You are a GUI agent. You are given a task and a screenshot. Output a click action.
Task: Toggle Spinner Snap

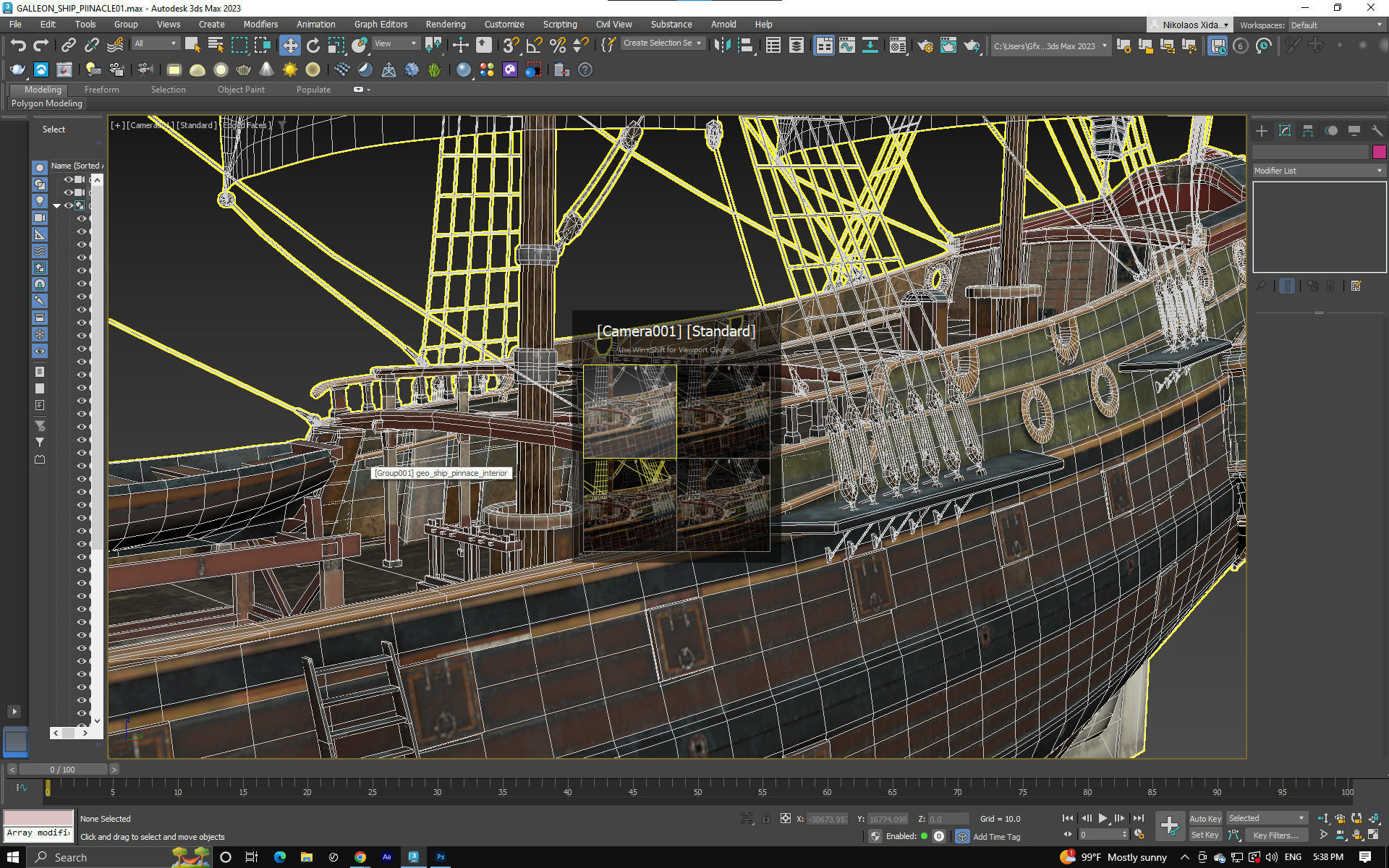[580, 46]
